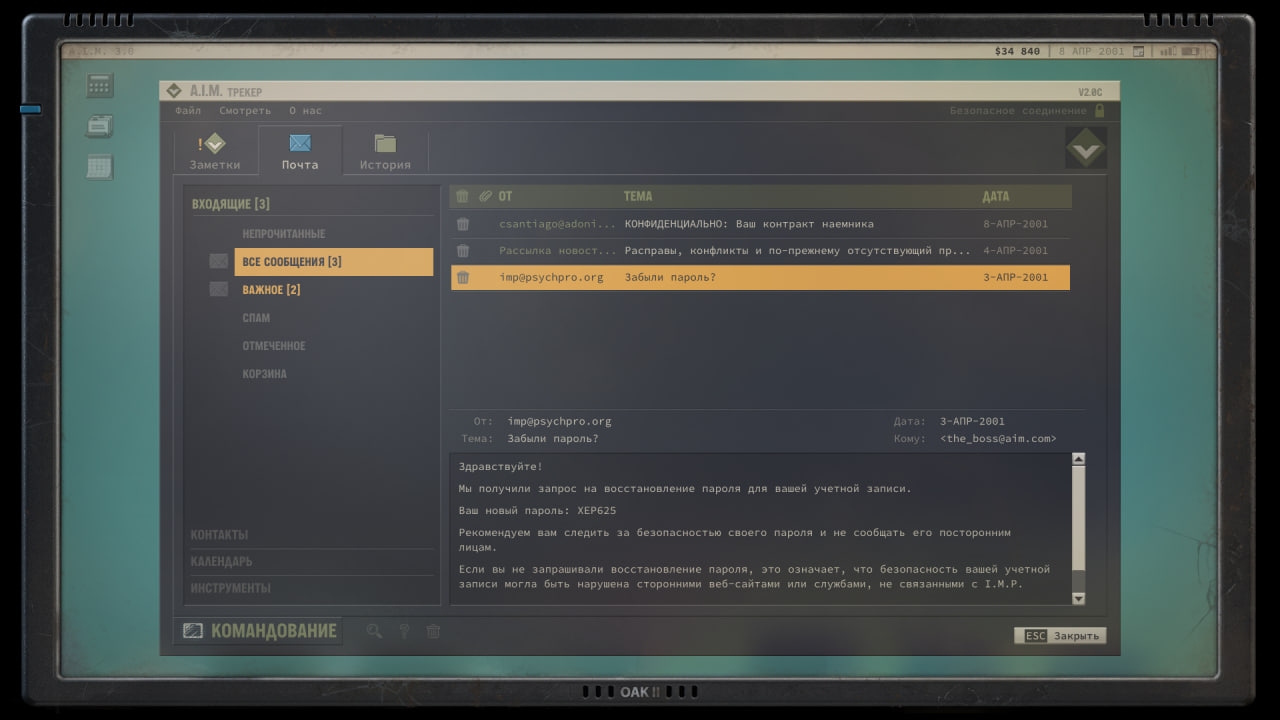Delete the csantiago contract email via trash icon
The width and height of the screenshot is (1280, 720).
(463, 224)
